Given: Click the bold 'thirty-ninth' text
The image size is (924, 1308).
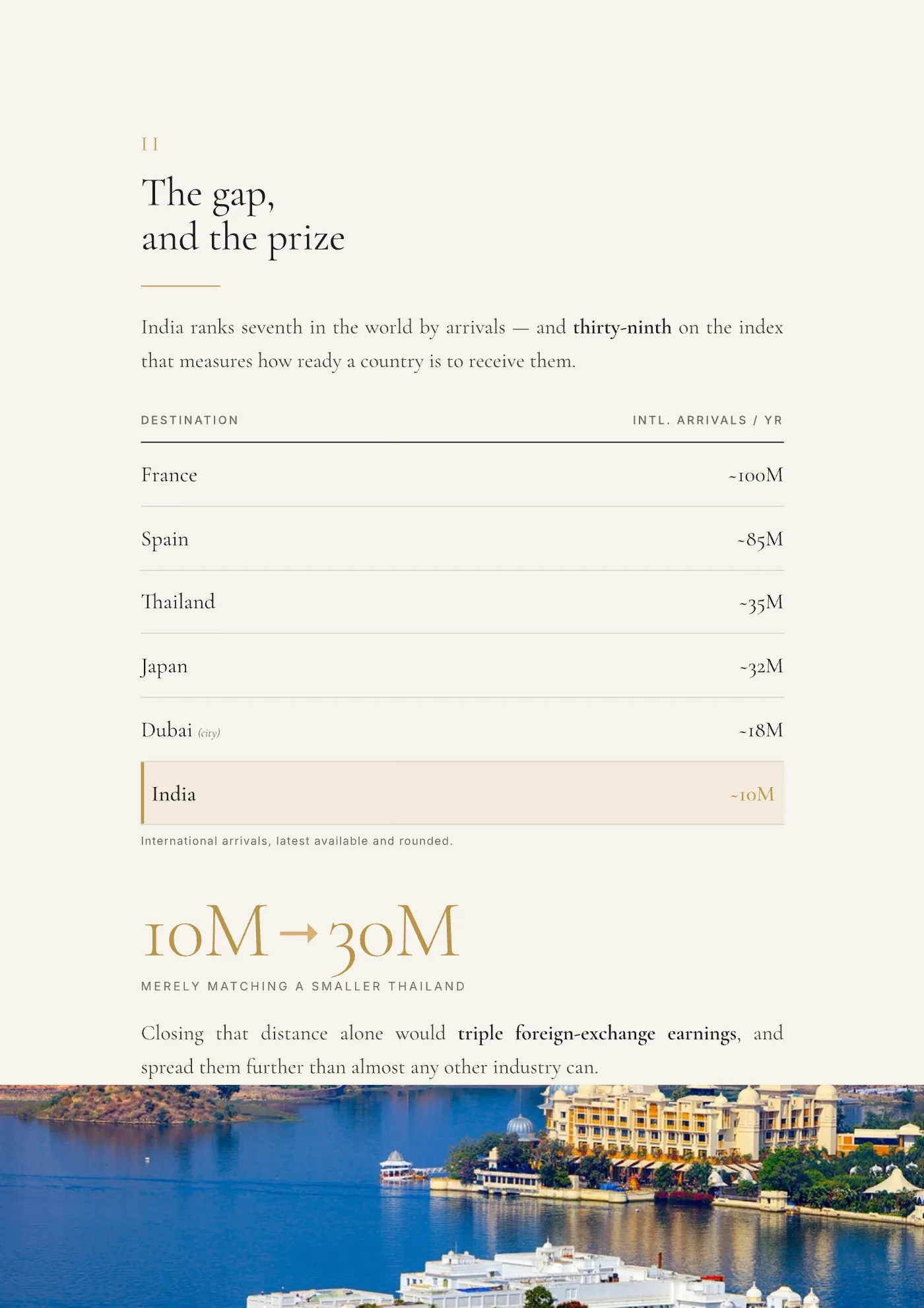Looking at the screenshot, I should (x=622, y=327).
